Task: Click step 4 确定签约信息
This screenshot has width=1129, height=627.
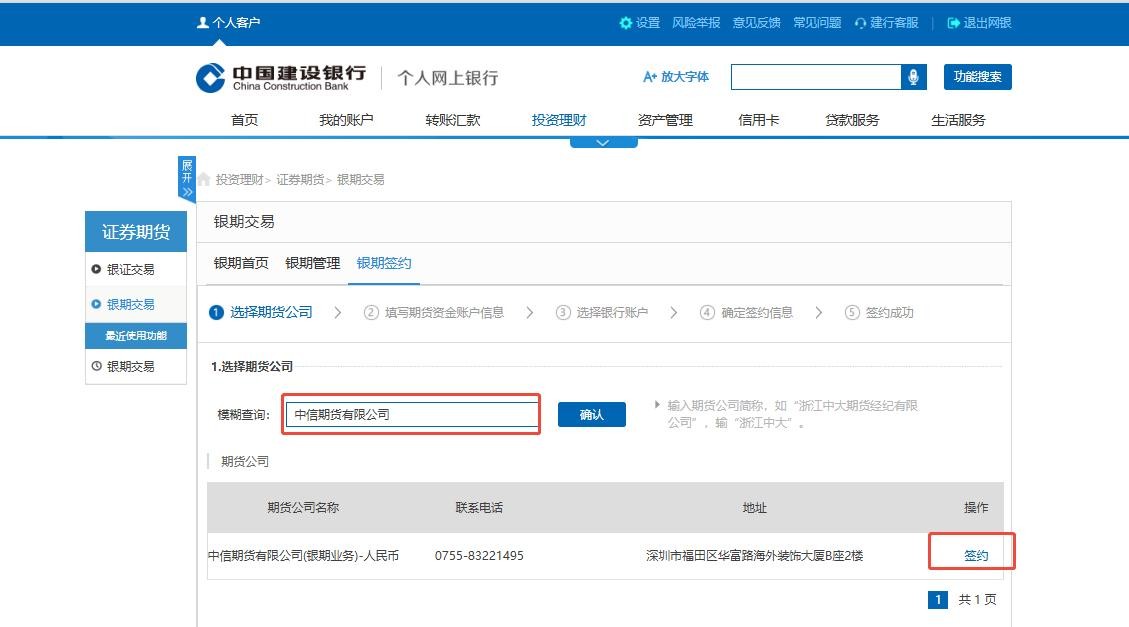Action: click(747, 312)
